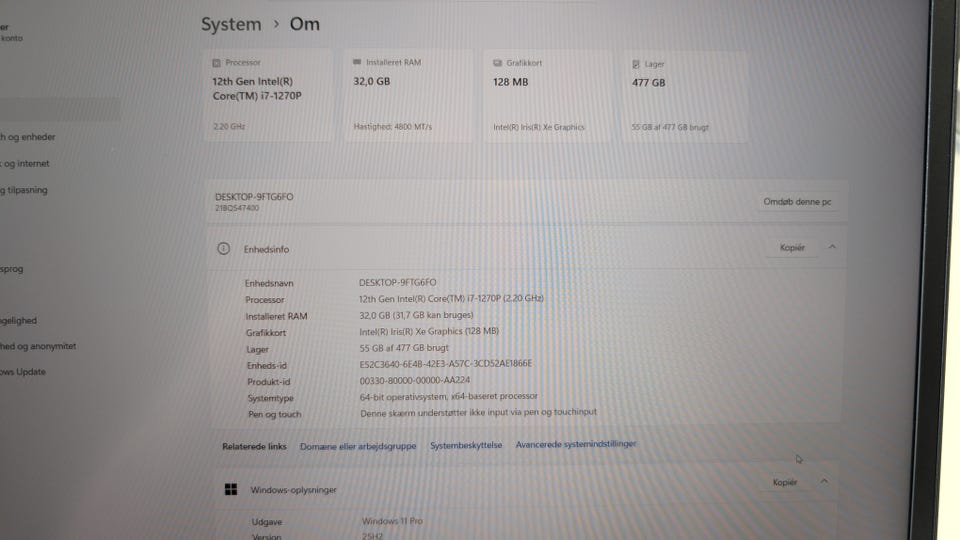Viewport: 960px width, 540px height.
Task: Open sidebar item ending 'tilpasning'
Action: pyautogui.click(x=24, y=190)
